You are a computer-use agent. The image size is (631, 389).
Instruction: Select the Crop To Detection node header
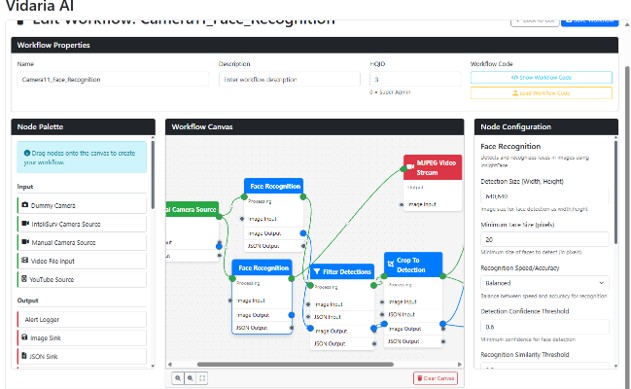413,265
